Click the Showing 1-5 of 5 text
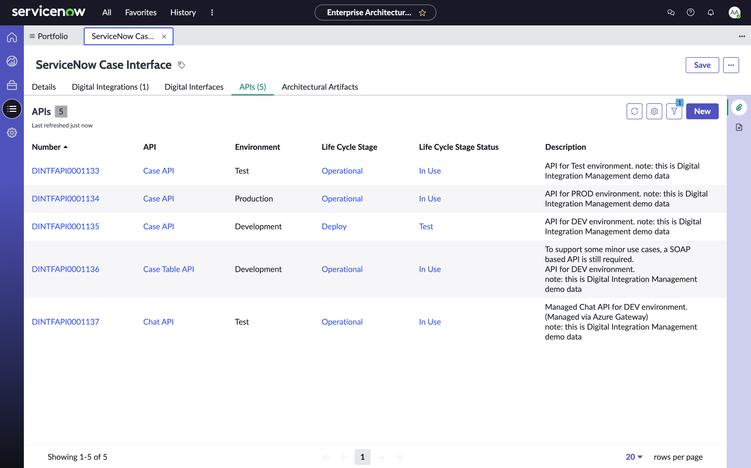The height and width of the screenshot is (468, 751). [77, 457]
